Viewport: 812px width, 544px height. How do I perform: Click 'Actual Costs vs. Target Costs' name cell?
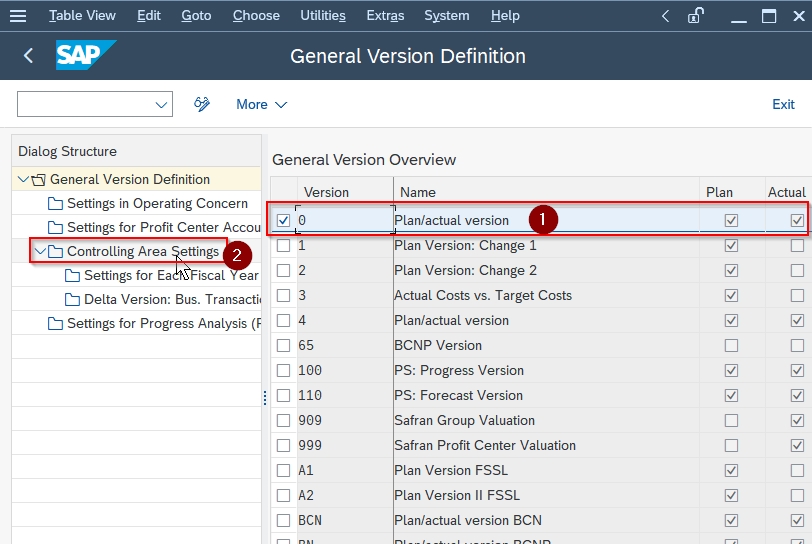point(546,295)
